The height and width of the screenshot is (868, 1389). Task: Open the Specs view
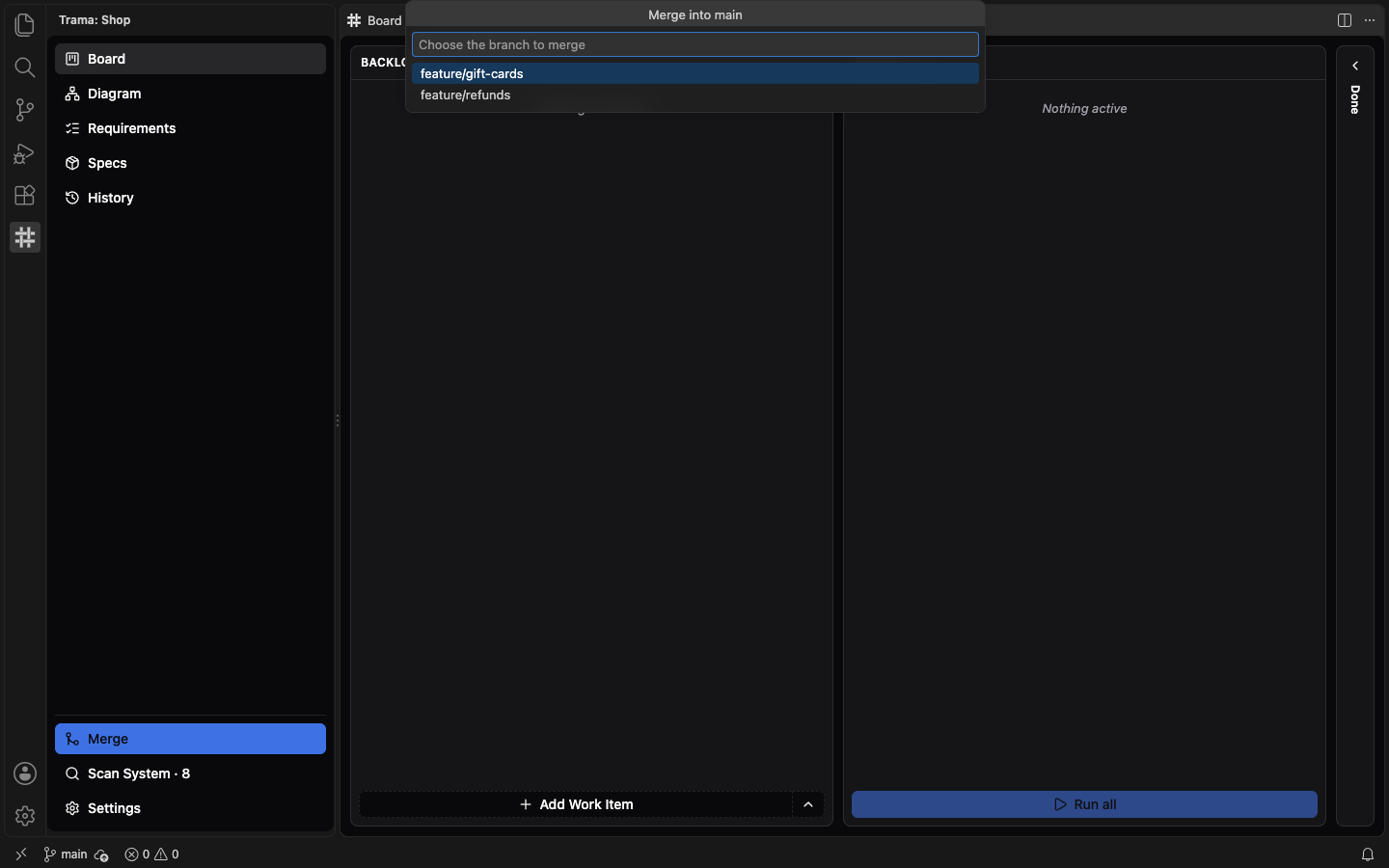[x=190, y=163]
